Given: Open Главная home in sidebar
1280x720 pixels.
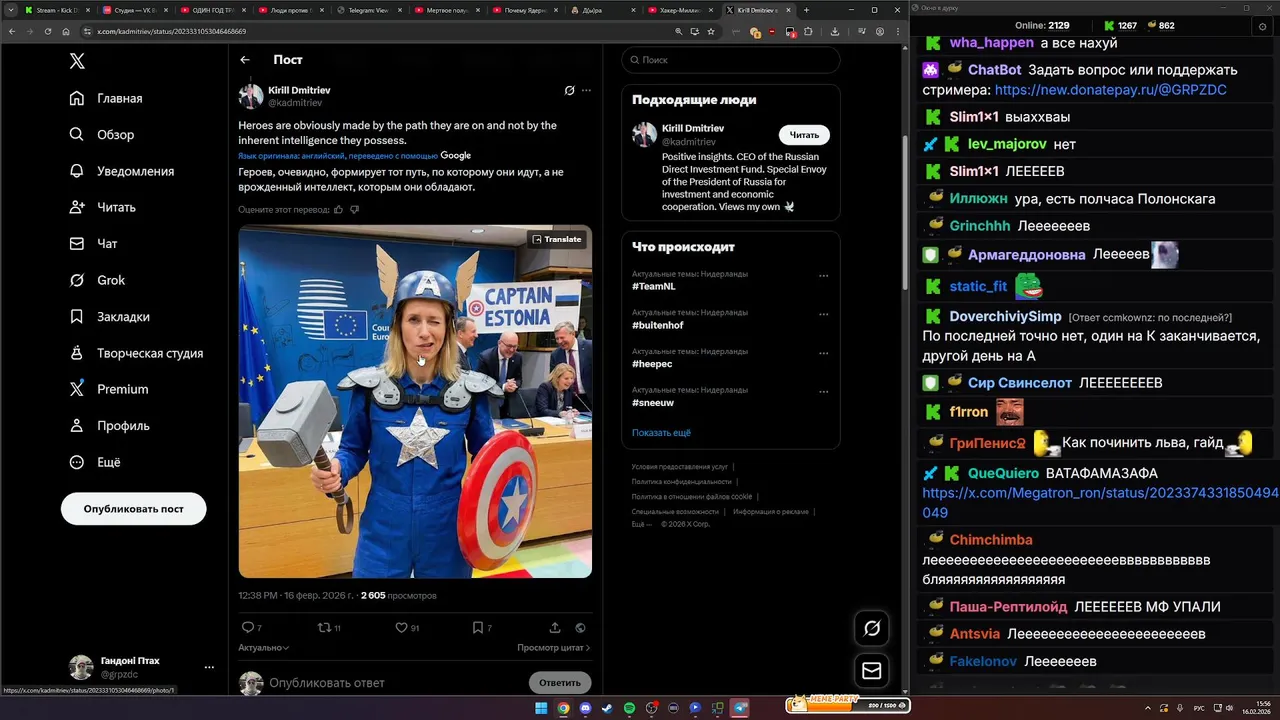Looking at the screenshot, I should [x=106, y=98].
